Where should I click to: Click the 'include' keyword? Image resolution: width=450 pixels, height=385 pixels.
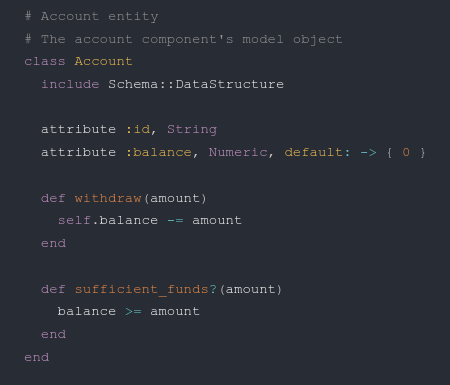click(70, 84)
